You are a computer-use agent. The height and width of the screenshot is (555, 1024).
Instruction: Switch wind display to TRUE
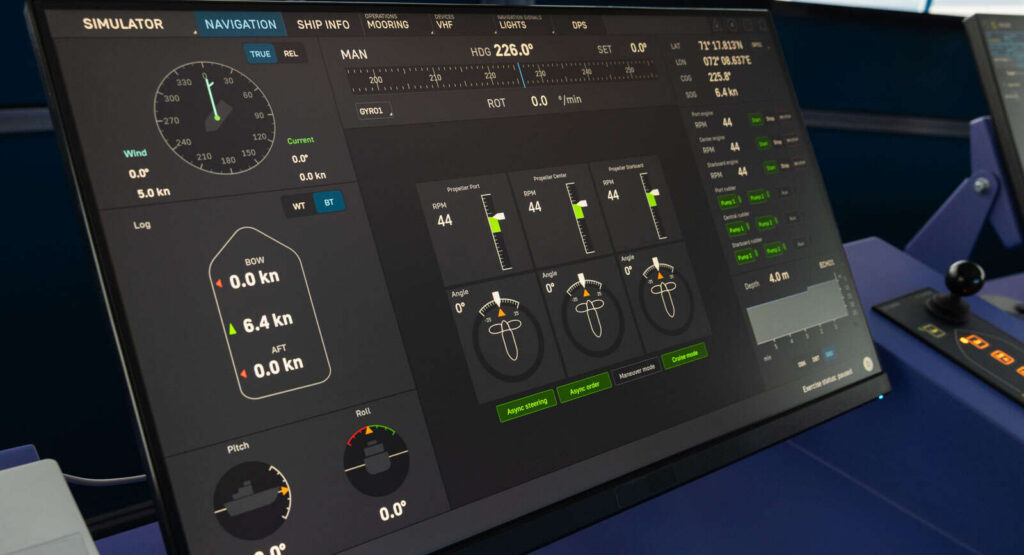tap(260, 54)
